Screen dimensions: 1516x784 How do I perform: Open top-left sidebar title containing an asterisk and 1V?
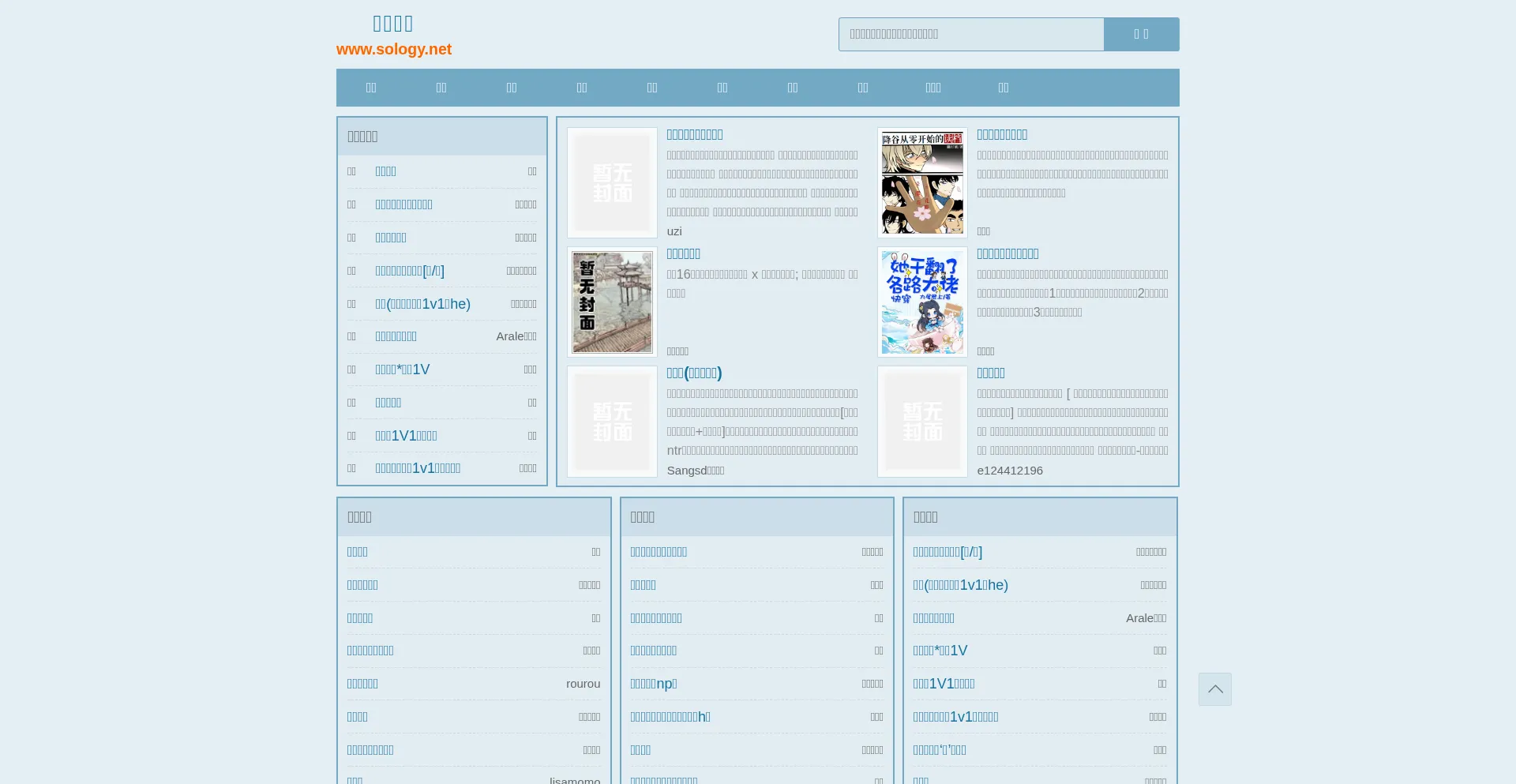point(402,369)
